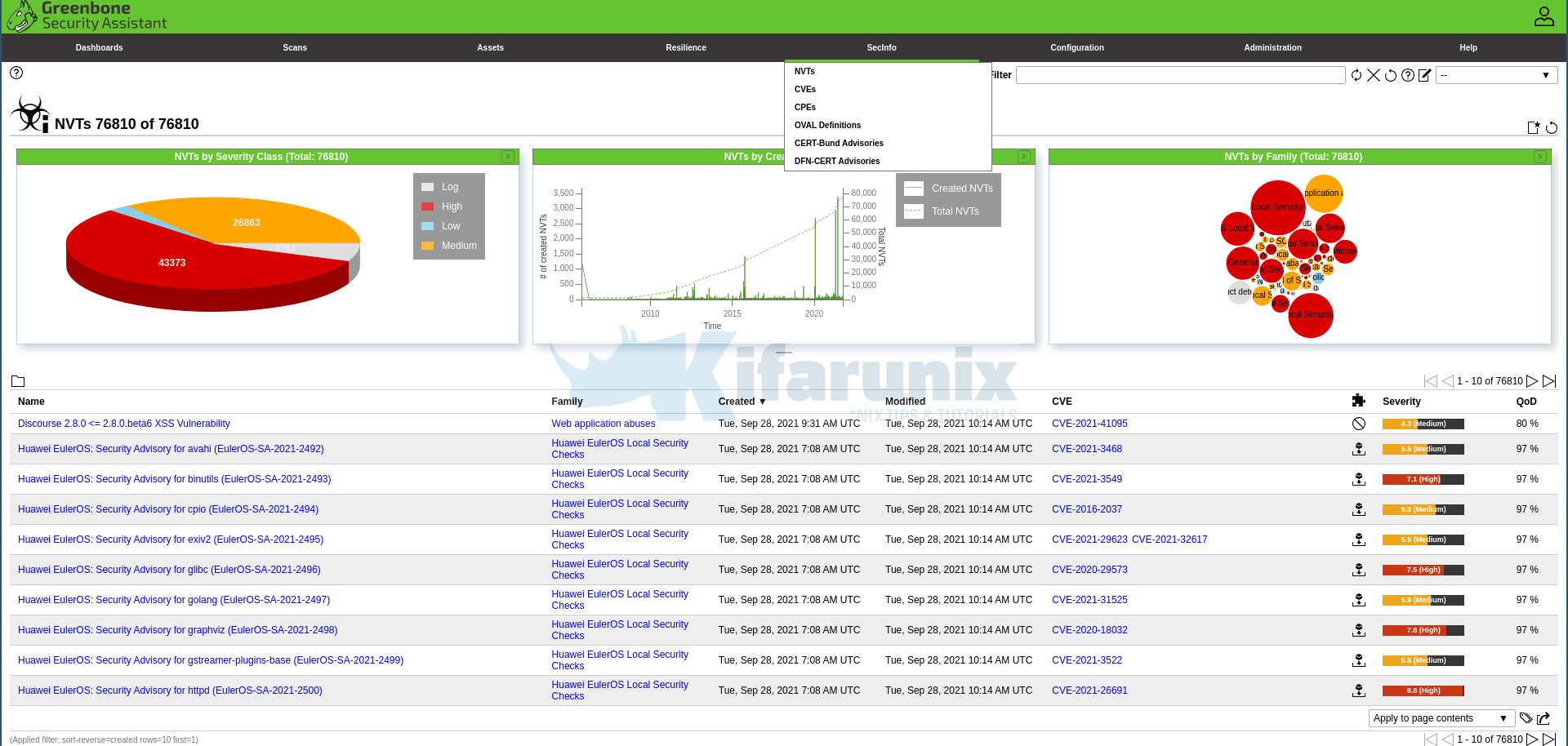1568x746 pixels.
Task: Open the Scans menu
Action: click(295, 47)
